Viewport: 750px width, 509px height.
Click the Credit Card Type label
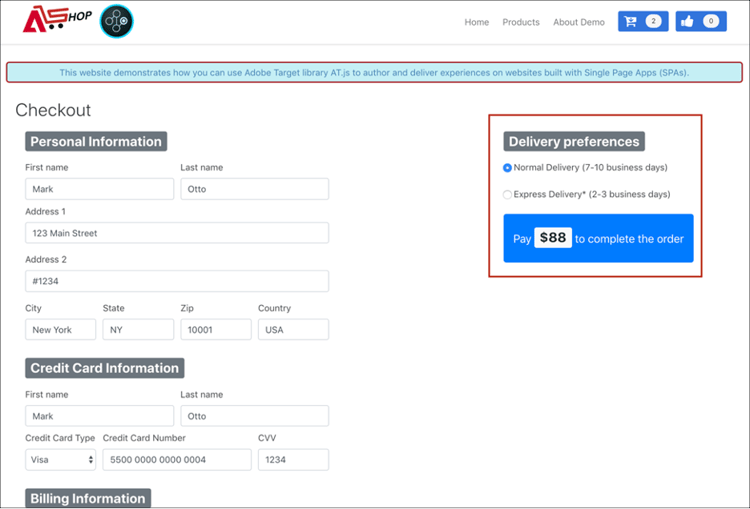coord(60,438)
